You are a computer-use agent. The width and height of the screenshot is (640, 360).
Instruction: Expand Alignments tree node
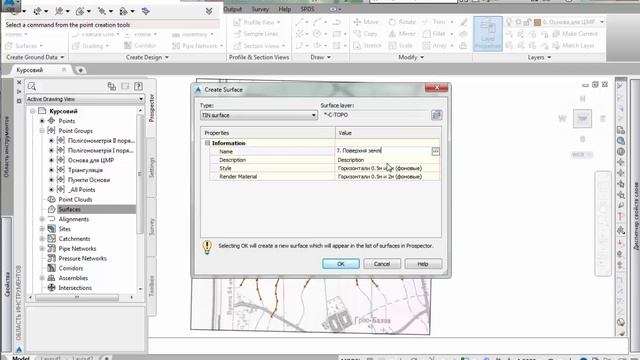coord(42,219)
